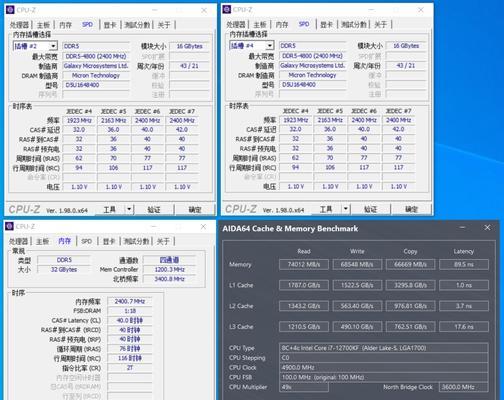Click the CPU-Z icon in memory window title
This screenshot has width=504, height=400.
[9, 226]
